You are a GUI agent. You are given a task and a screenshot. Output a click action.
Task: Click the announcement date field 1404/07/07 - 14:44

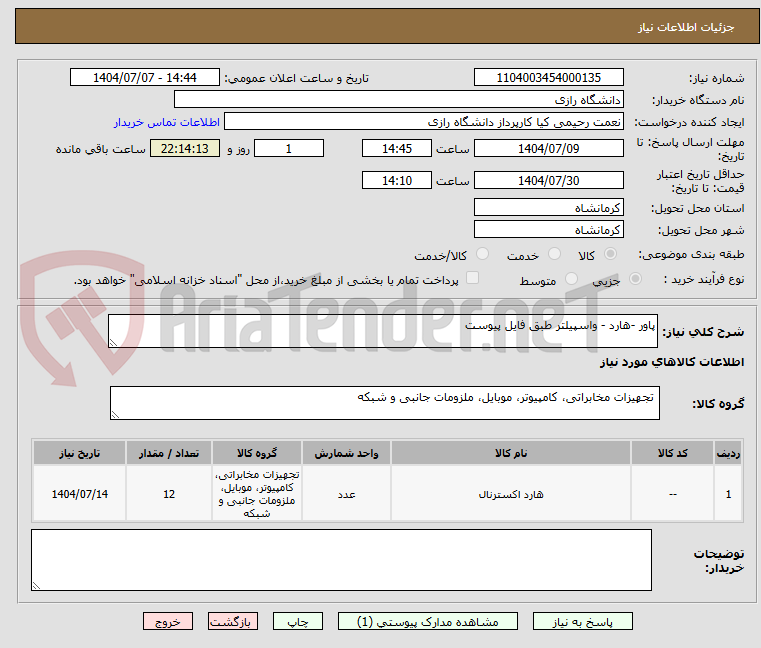point(145,78)
